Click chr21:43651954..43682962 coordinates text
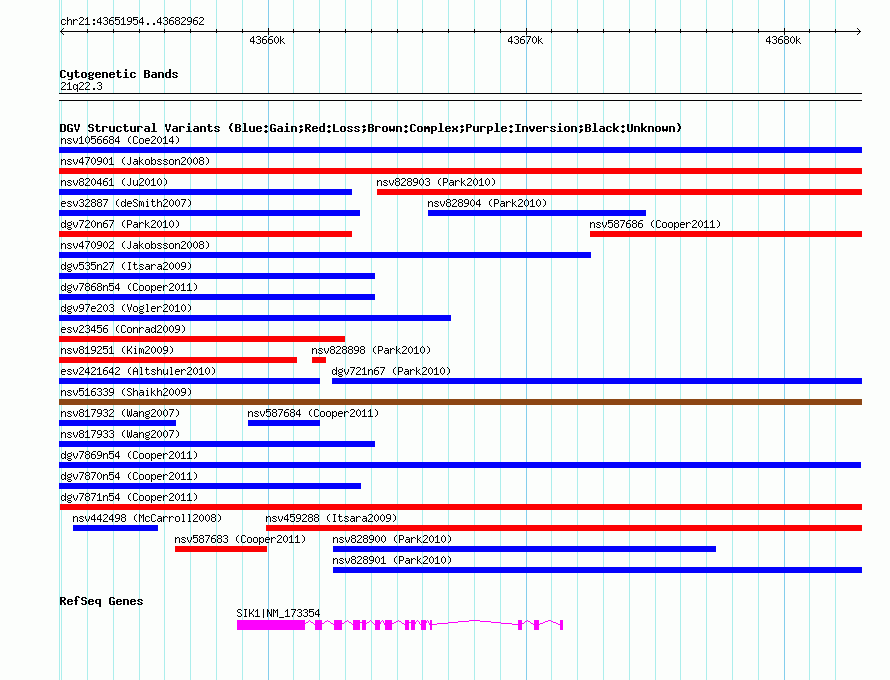 click(132, 21)
